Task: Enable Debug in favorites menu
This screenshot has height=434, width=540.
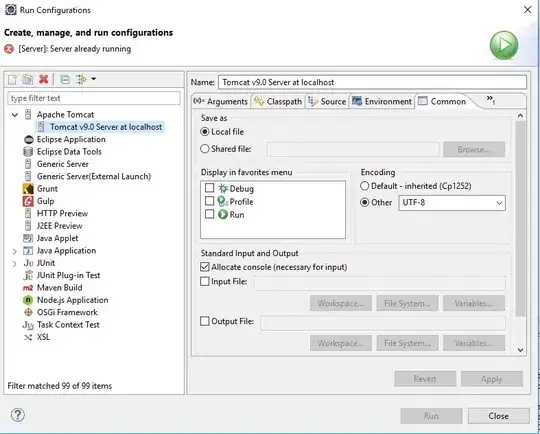Action: [209, 188]
